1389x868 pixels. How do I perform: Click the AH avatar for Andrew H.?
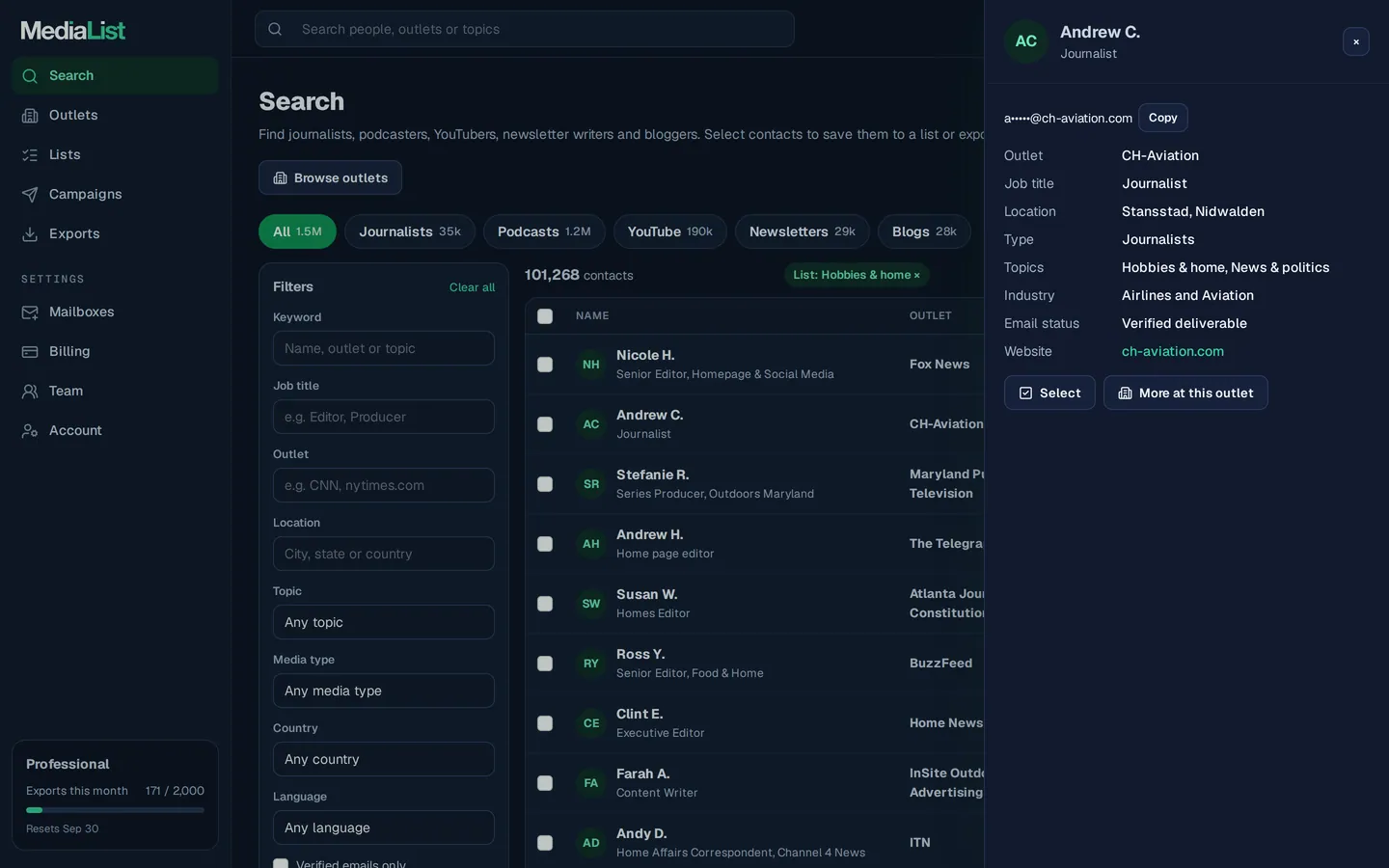click(591, 544)
